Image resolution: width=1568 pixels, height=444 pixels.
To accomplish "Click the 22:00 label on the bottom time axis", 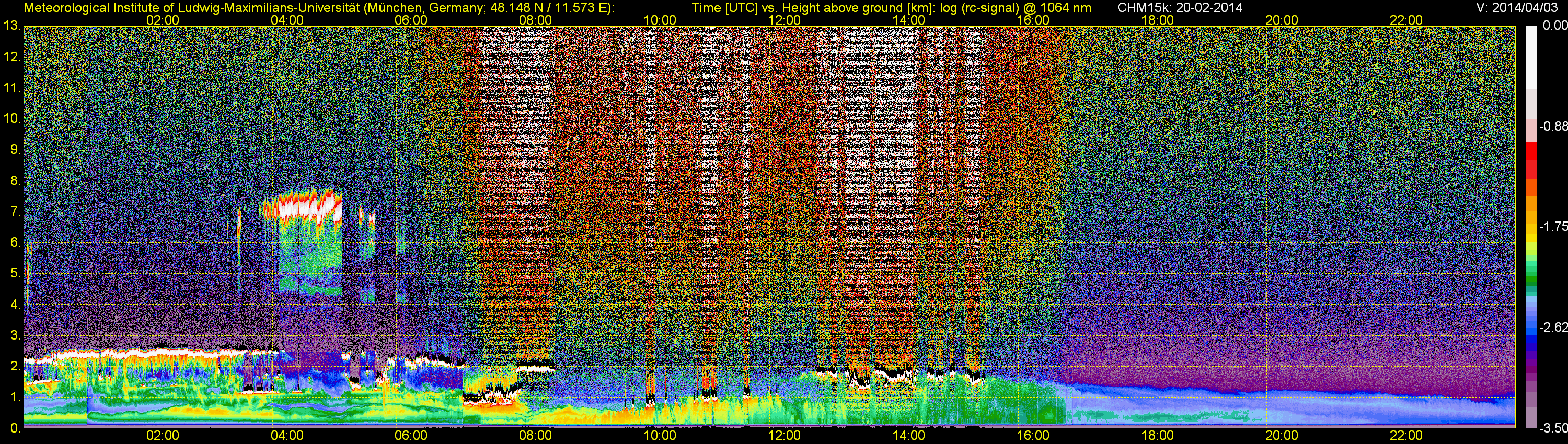I will tap(1406, 436).
